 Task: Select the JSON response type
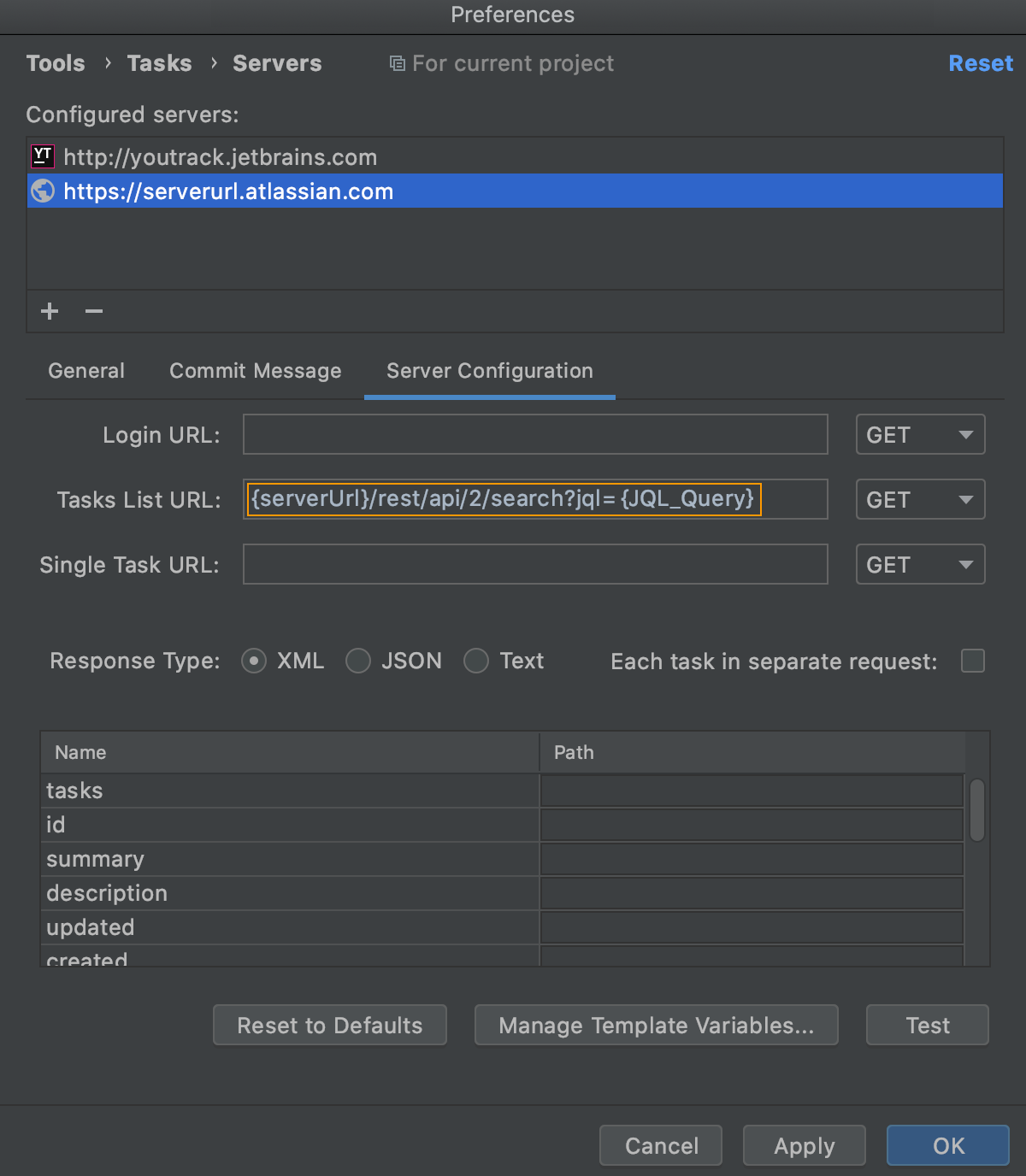(x=358, y=661)
